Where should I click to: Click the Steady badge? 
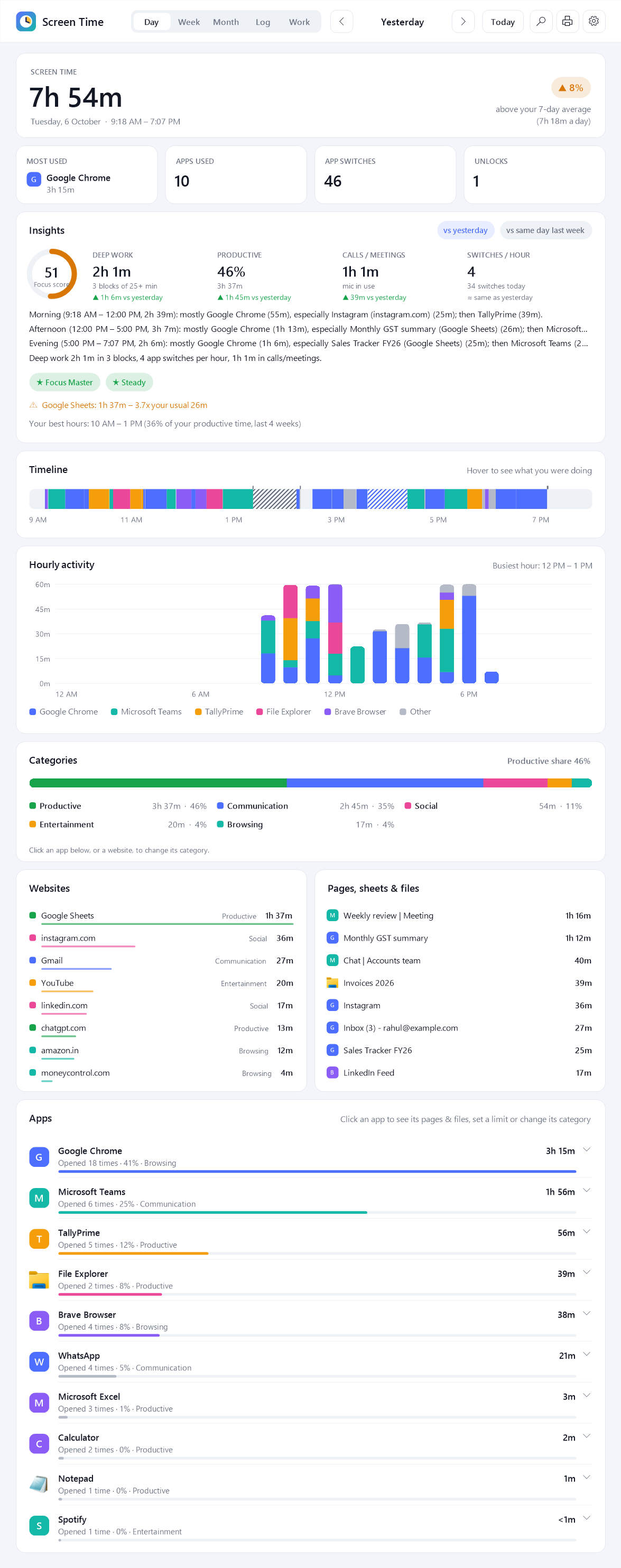click(x=129, y=382)
